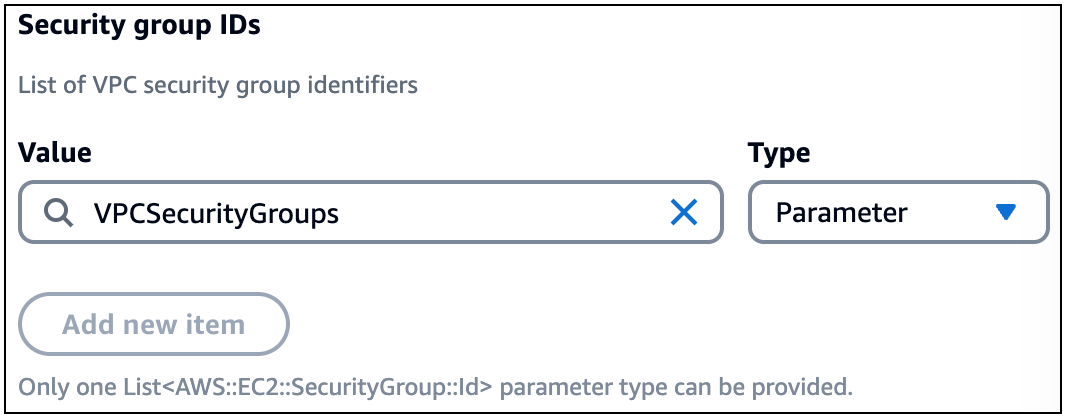Screen dimensions: 1066x418
Task: Click empty space inside the Value search field
Action: (x=500, y=212)
